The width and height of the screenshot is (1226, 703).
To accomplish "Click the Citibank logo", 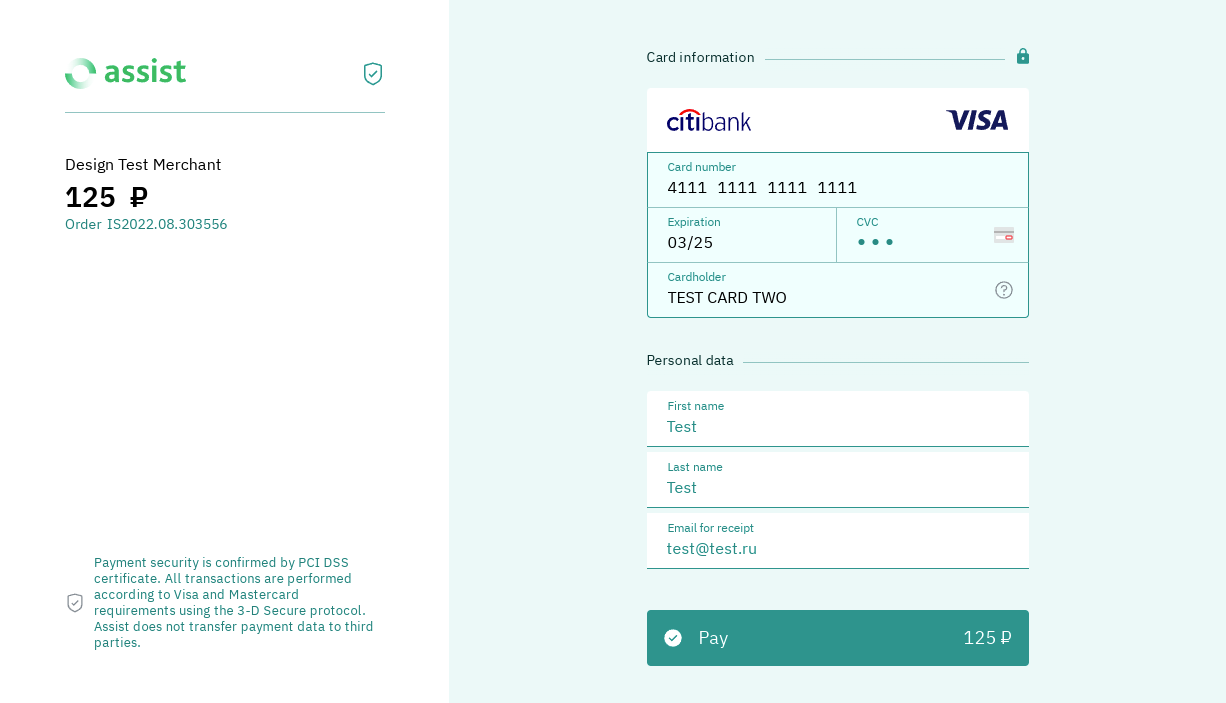I will click(709, 121).
